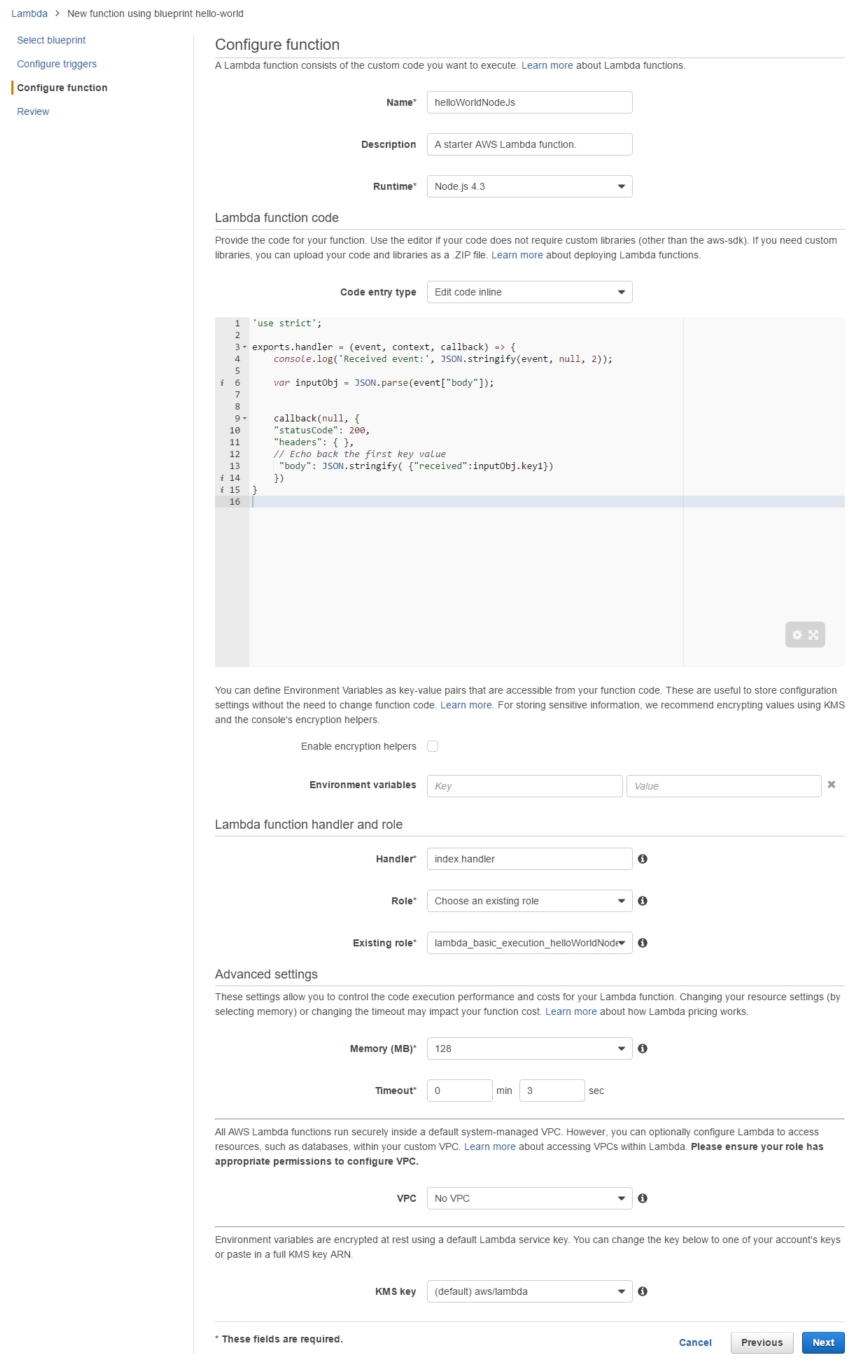866x1365 pixels.
Task: Show info for the Existing role field
Action: coord(643,942)
